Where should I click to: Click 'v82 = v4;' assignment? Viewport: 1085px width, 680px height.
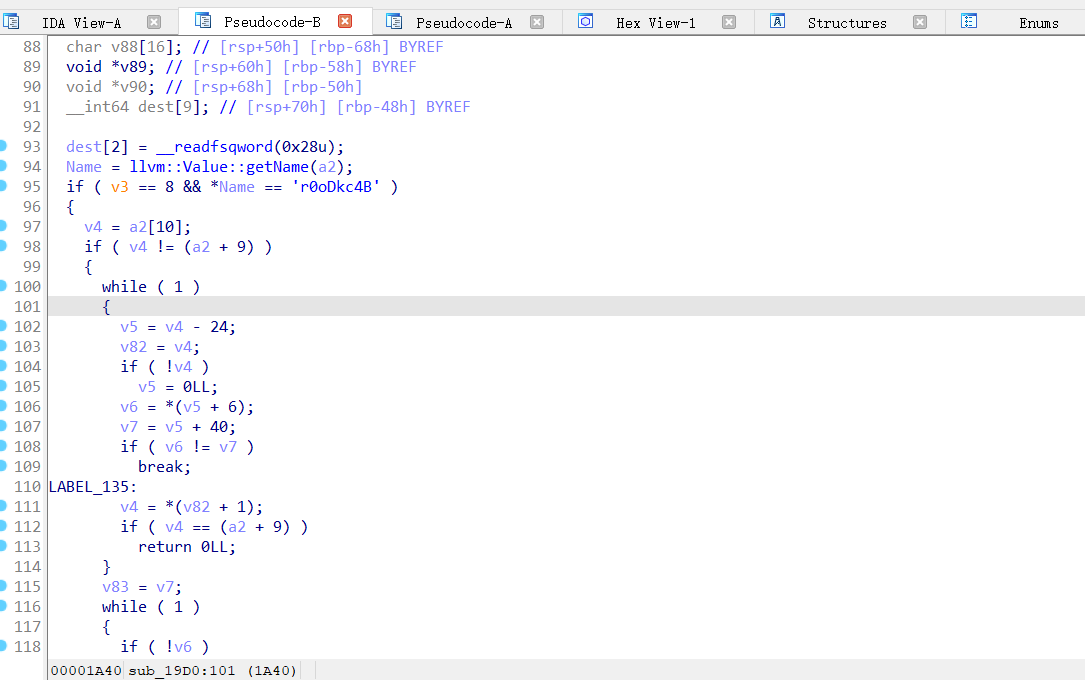click(x=160, y=347)
